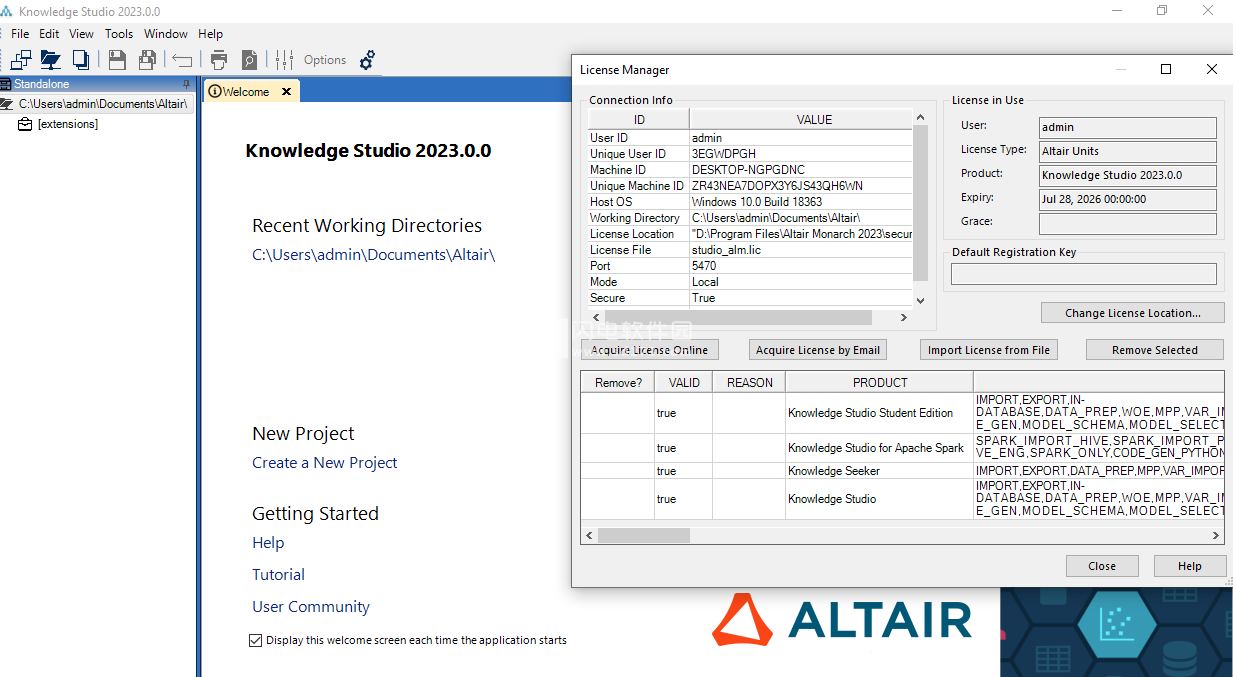Click the Standalone panel header icon
The width and height of the screenshot is (1236, 677).
6,84
